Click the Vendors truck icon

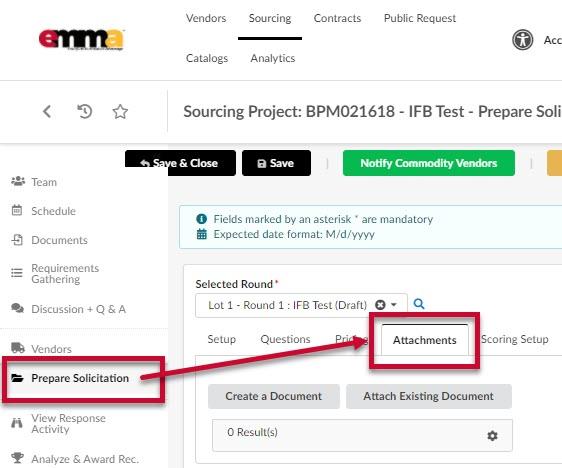point(18,348)
